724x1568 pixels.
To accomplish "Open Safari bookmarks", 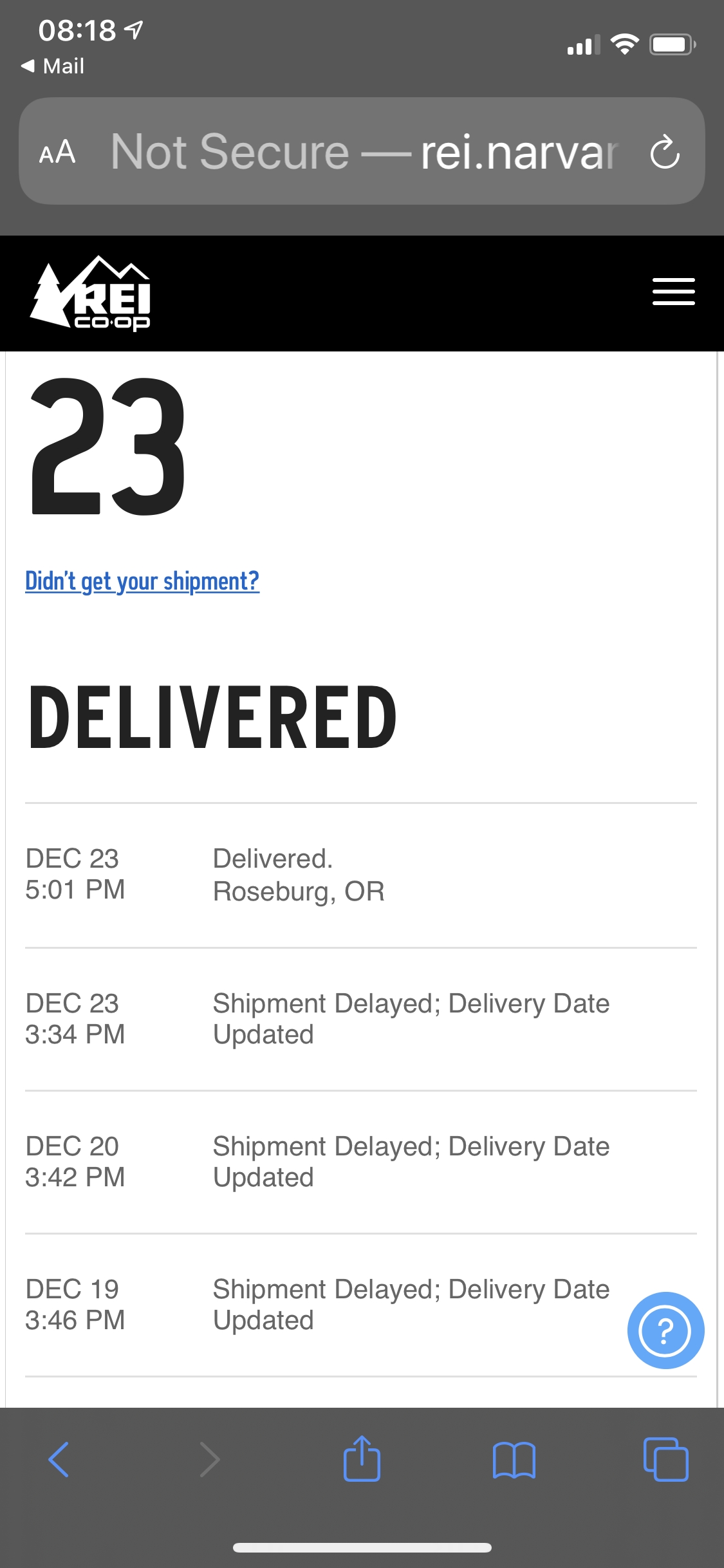I will [x=514, y=1459].
